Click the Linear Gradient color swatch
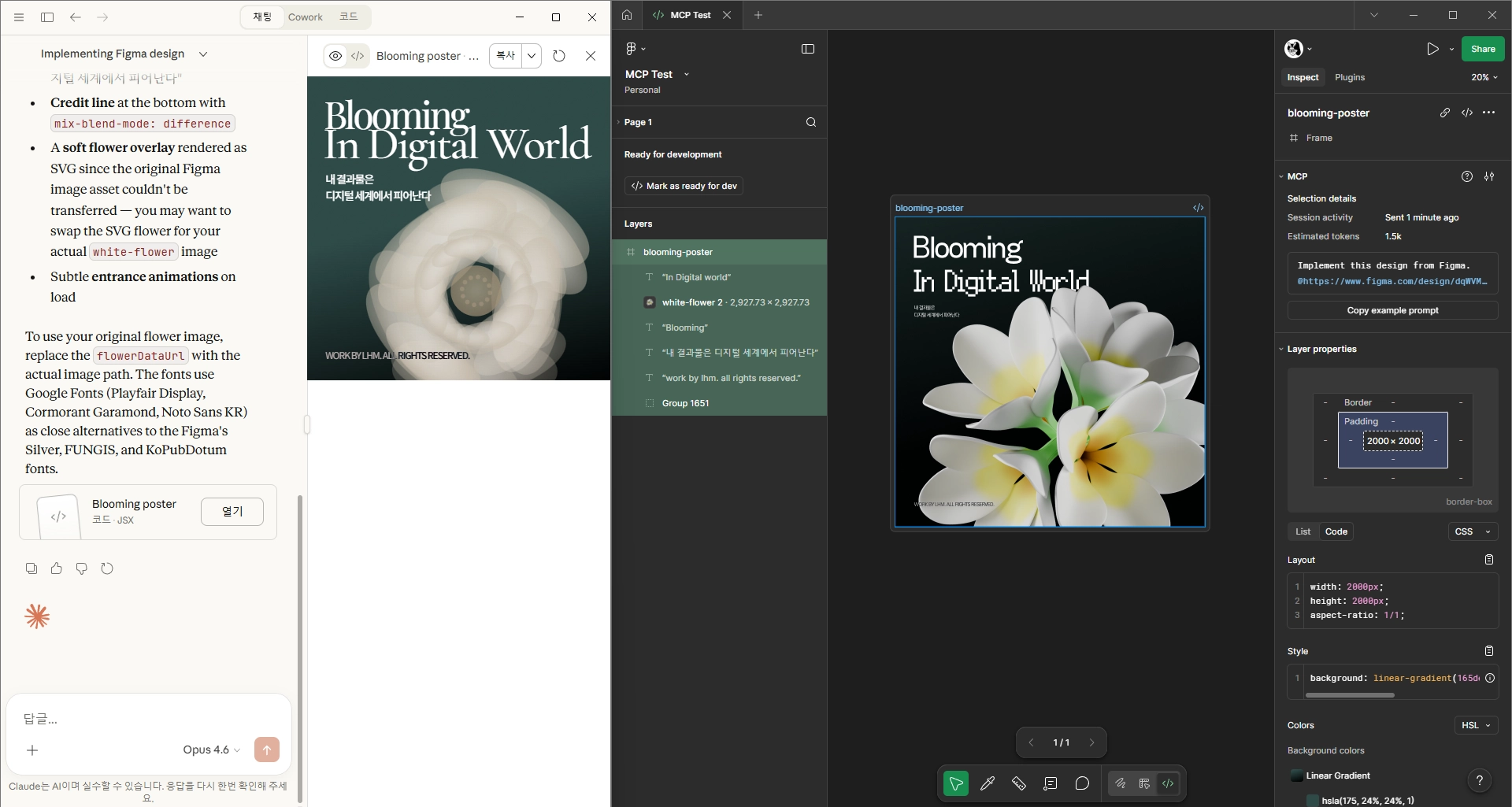1512x807 pixels. coord(1296,776)
